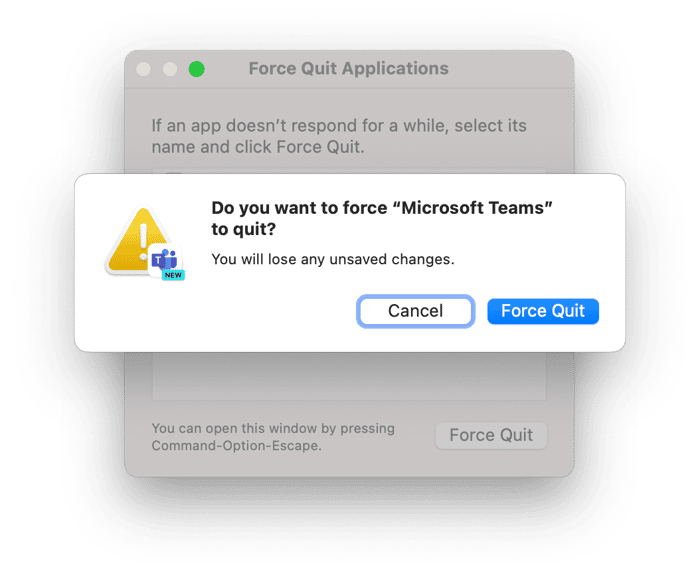Click the gray minimize window button
The width and height of the screenshot is (700, 575).
pyautogui.click(x=170, y=69)
